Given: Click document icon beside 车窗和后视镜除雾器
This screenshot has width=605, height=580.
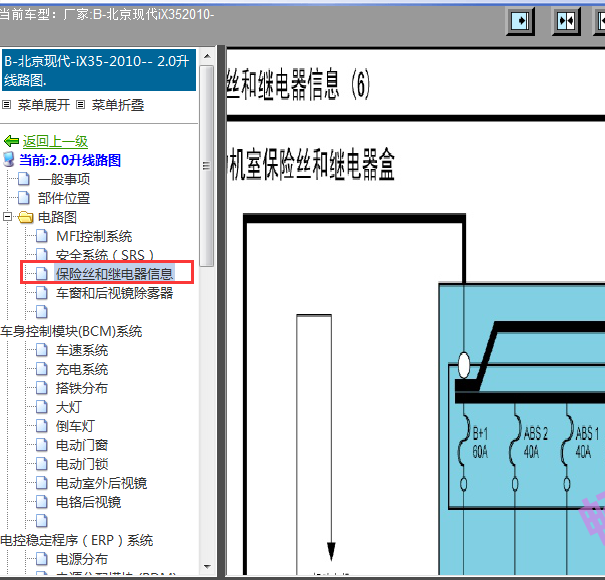Looking at the screenshot, I should tap(42, 293).
